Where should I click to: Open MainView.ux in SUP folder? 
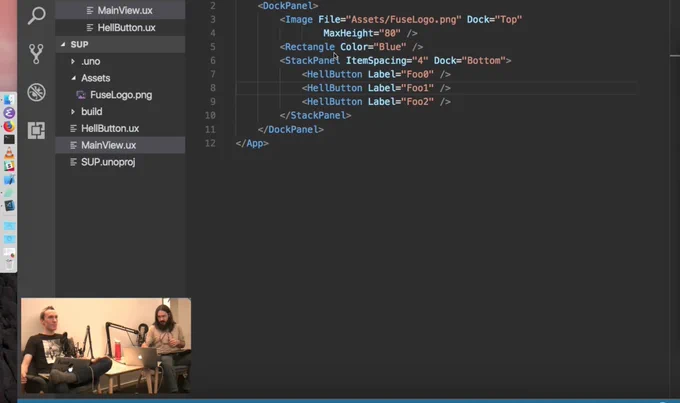[120, 145]
